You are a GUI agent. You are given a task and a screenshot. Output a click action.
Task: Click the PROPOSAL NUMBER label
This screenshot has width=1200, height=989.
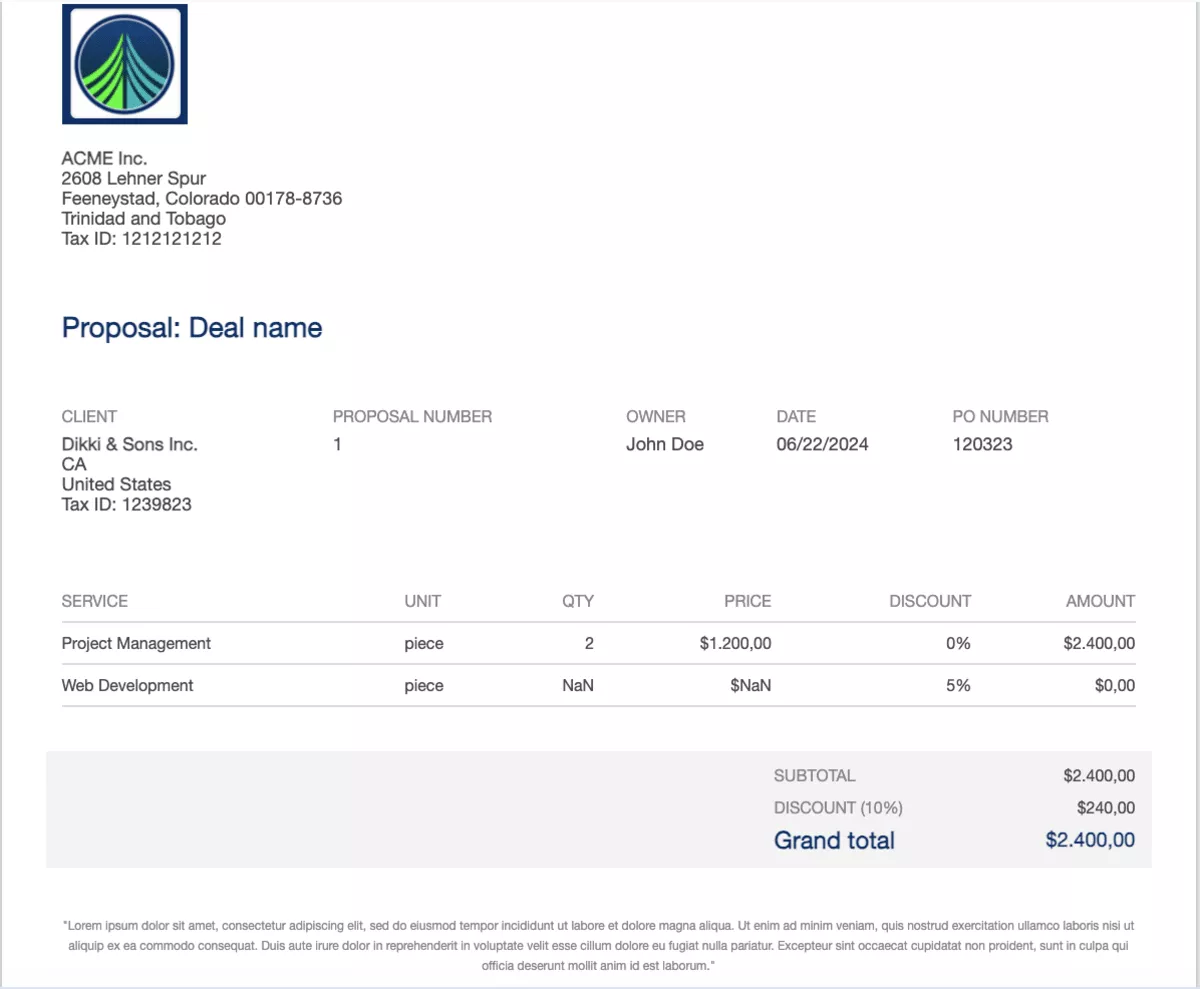click(x=413, y=416)
